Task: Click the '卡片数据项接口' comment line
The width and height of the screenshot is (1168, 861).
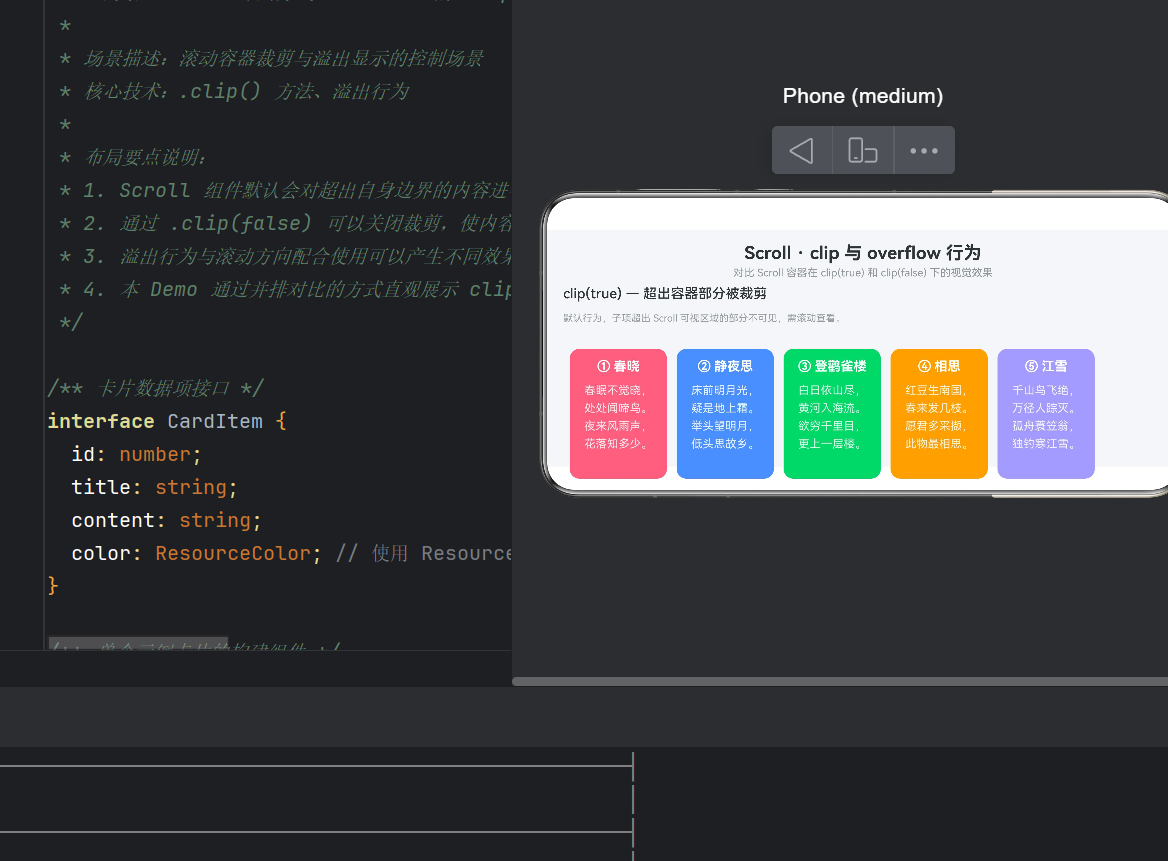Action: coord(156,388)
